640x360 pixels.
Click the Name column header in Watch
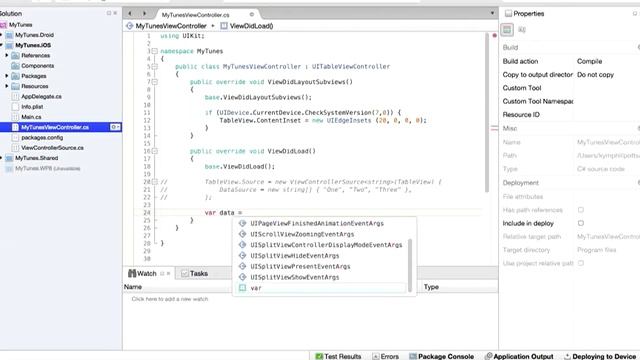click(x=133, y=287)
